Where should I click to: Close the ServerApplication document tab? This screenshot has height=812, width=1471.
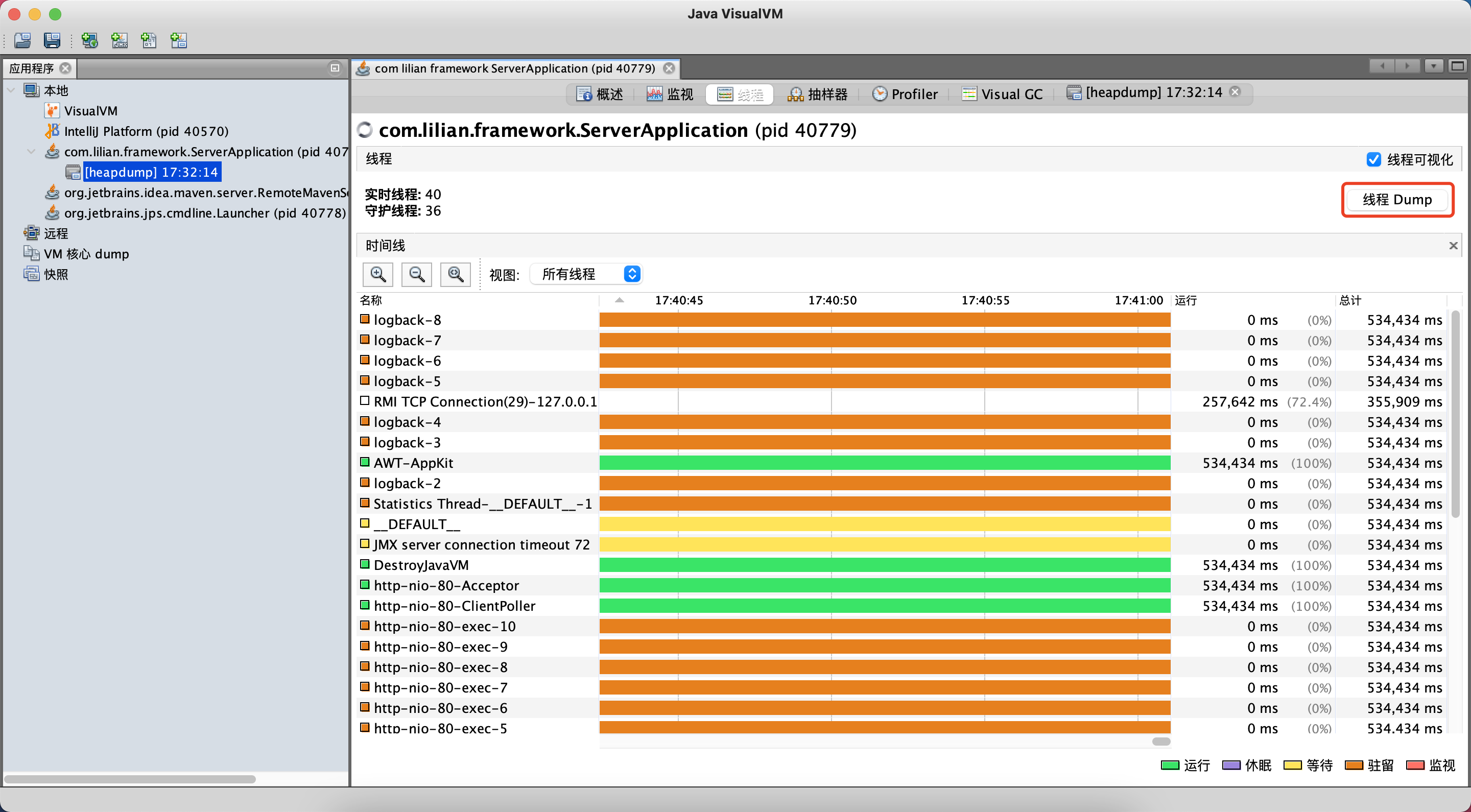669,68
